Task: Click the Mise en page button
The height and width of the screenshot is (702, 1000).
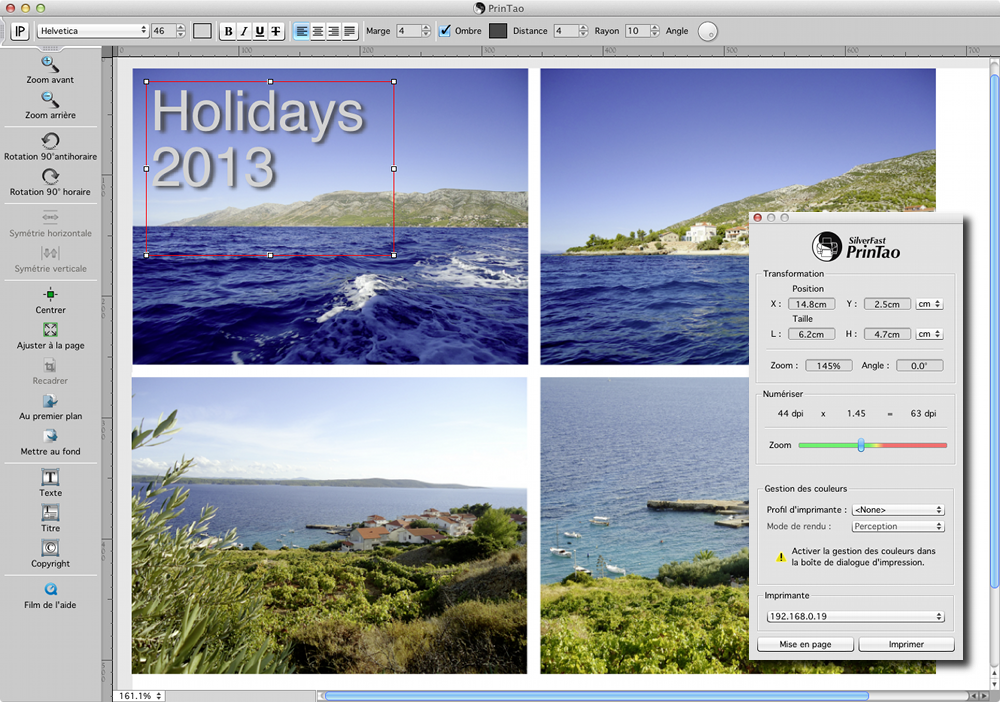Action: (805, 644)
